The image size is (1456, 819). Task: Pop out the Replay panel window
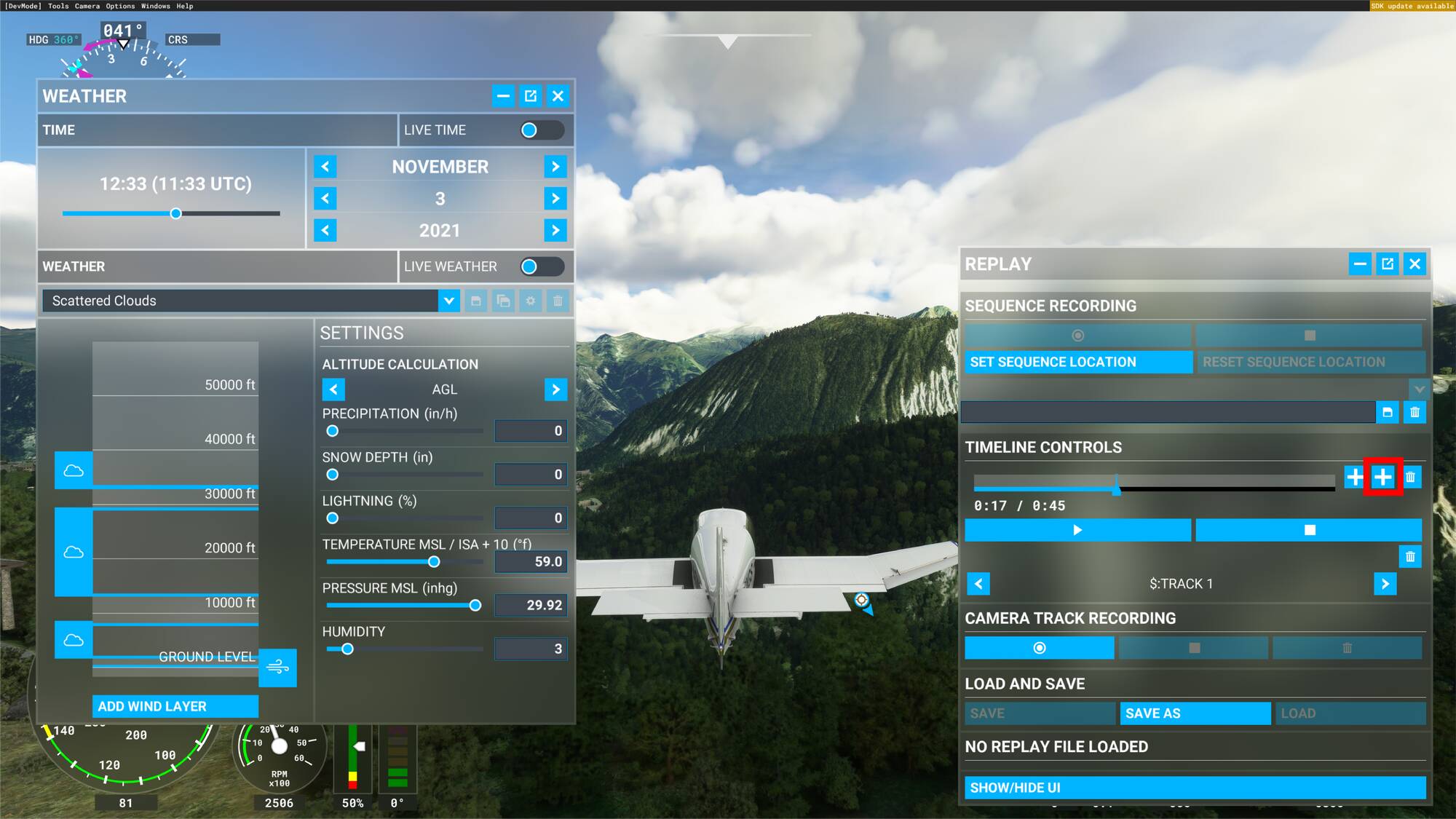coord(1387,264)
